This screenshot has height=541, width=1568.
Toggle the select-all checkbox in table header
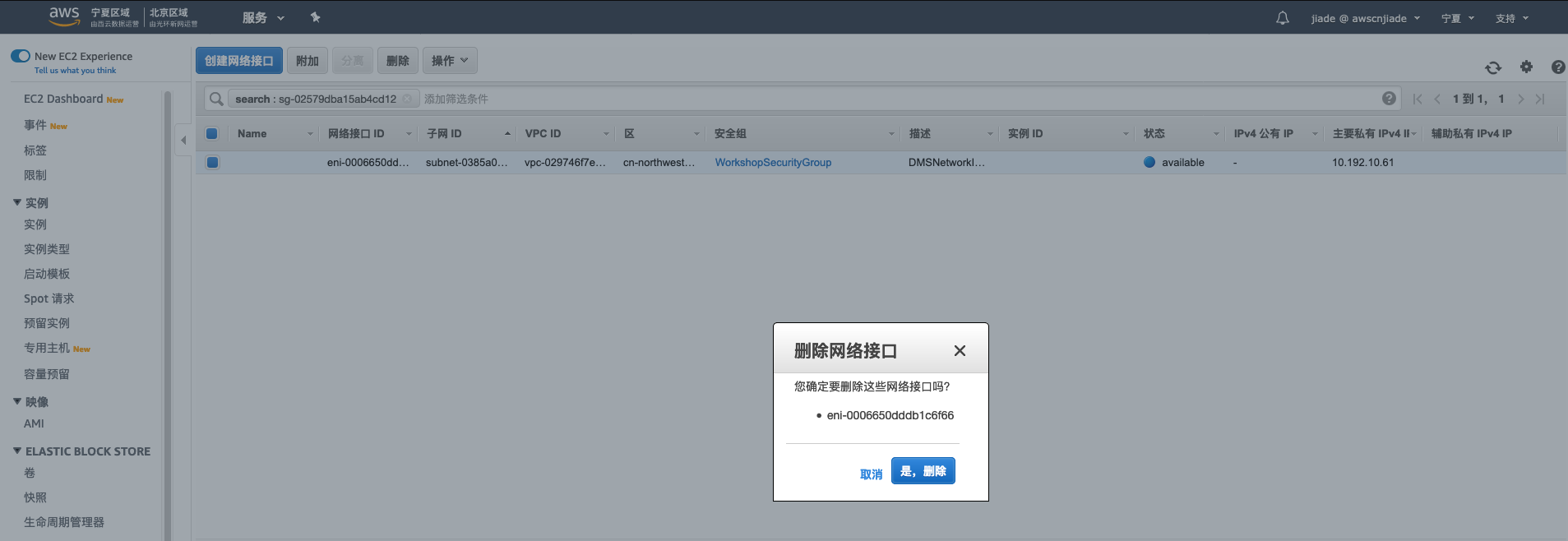tap(212, 133)
